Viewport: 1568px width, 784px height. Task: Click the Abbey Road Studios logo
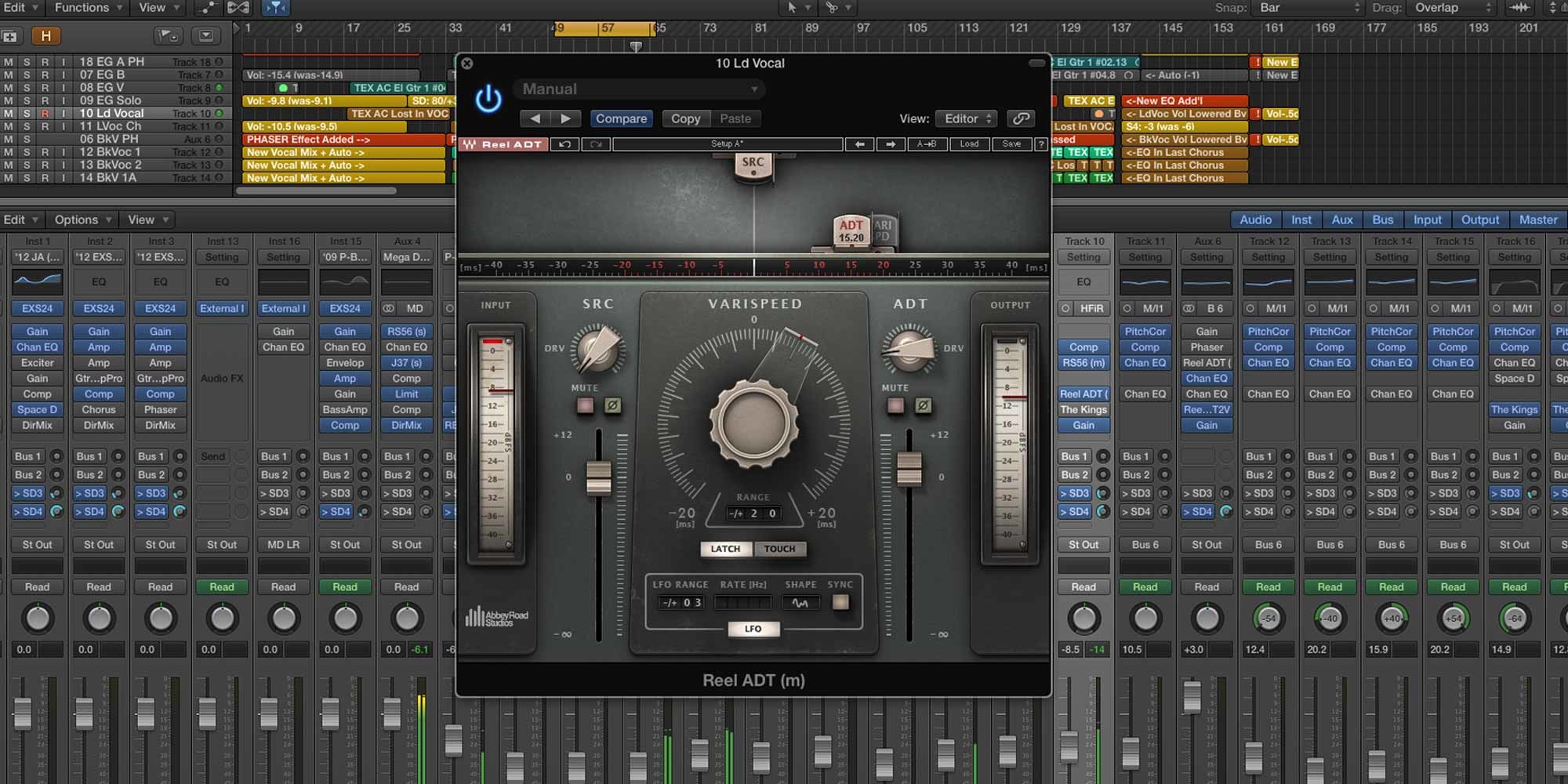(496, 618)
